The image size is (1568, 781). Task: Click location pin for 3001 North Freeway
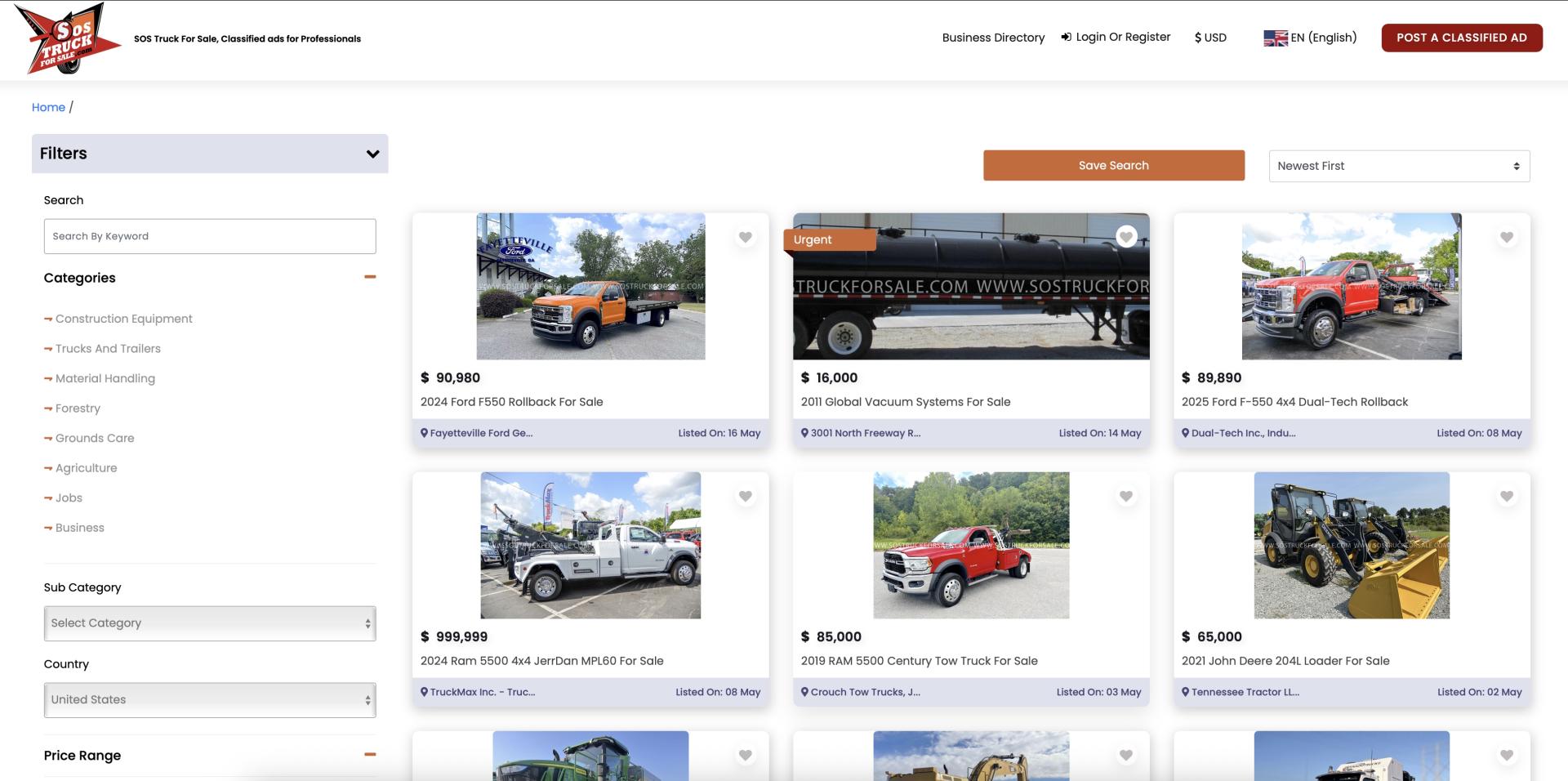805,433
